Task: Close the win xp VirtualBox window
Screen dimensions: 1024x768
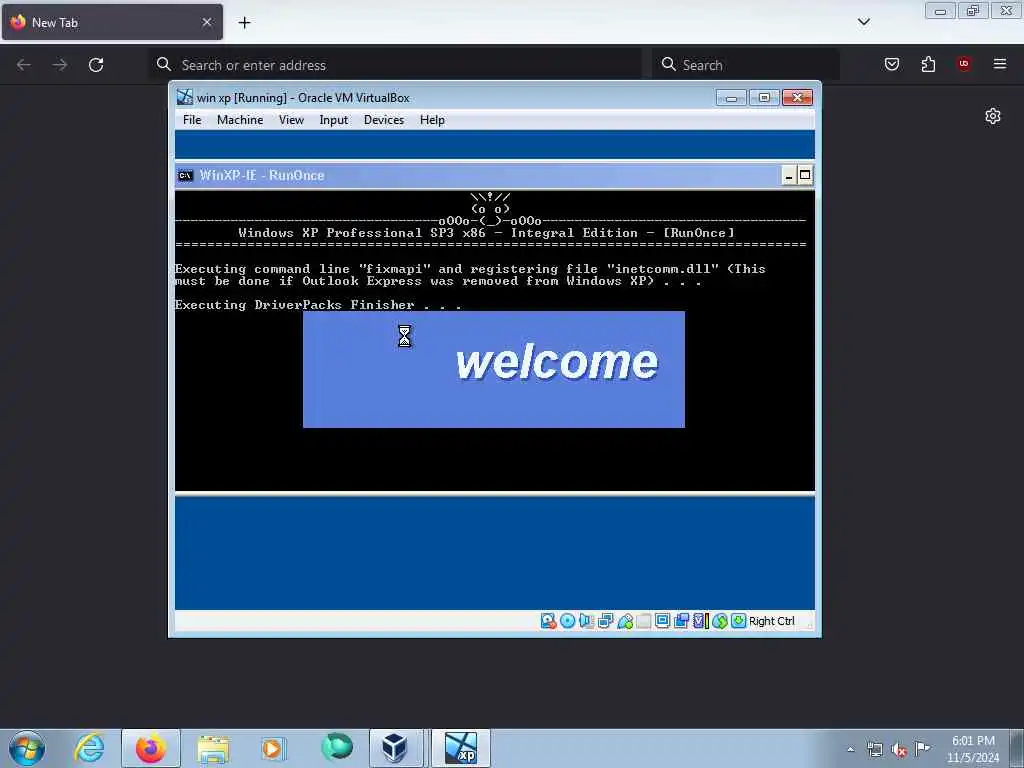Action: click(797, 98)
